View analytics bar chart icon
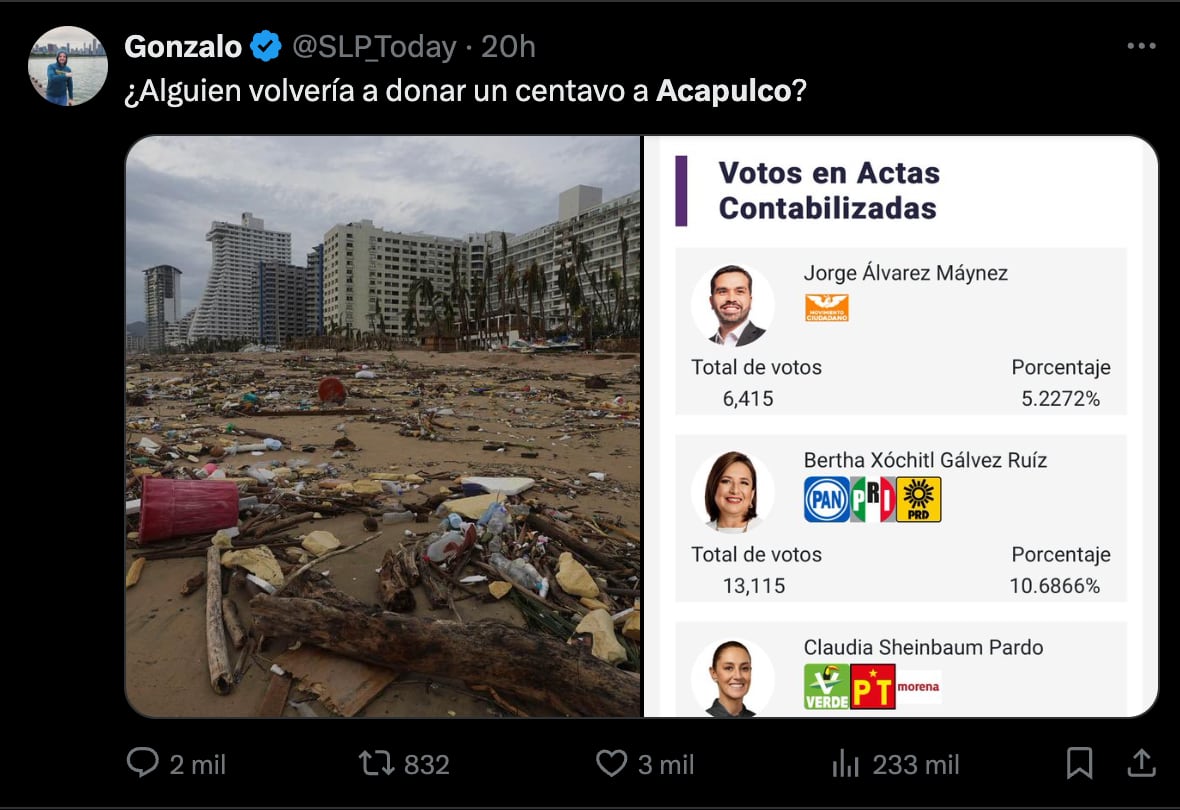The width and height of the screenshot is (1180, 810). [846, 763]
